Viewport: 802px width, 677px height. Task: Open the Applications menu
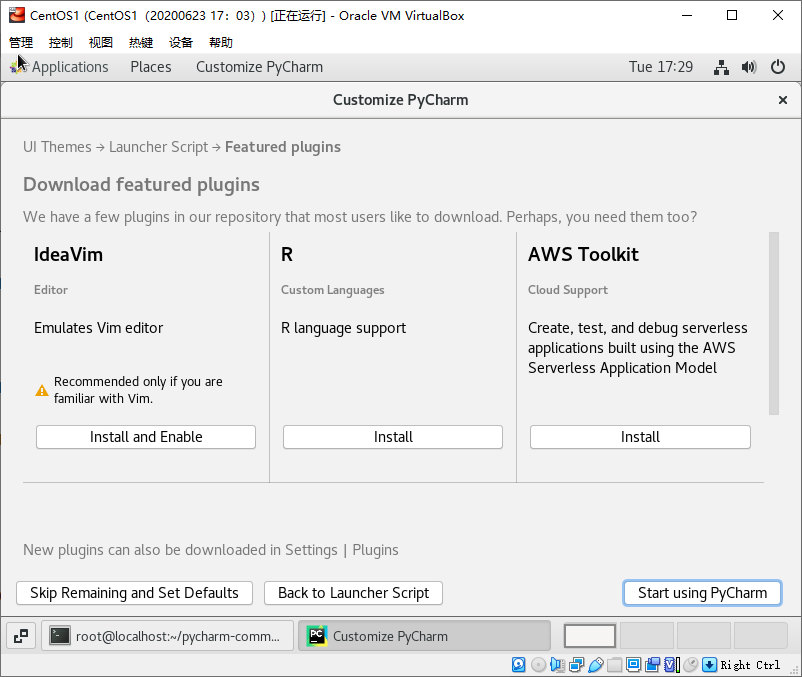pos(69,67)
